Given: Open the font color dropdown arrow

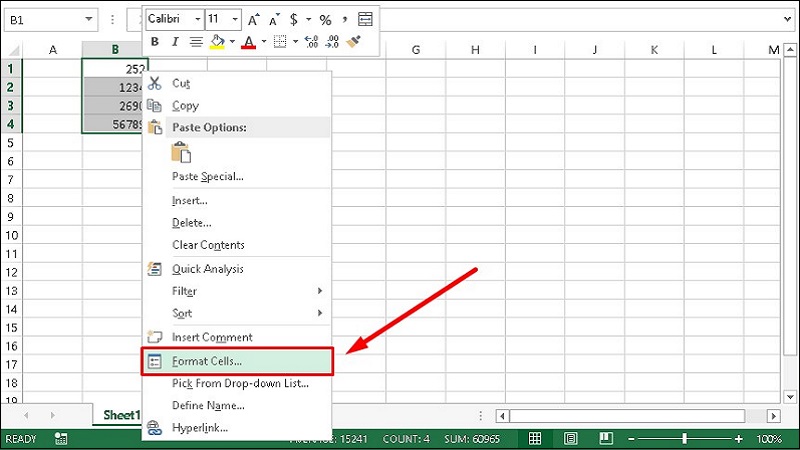Looking at the screenshot, I should (264, 42).
